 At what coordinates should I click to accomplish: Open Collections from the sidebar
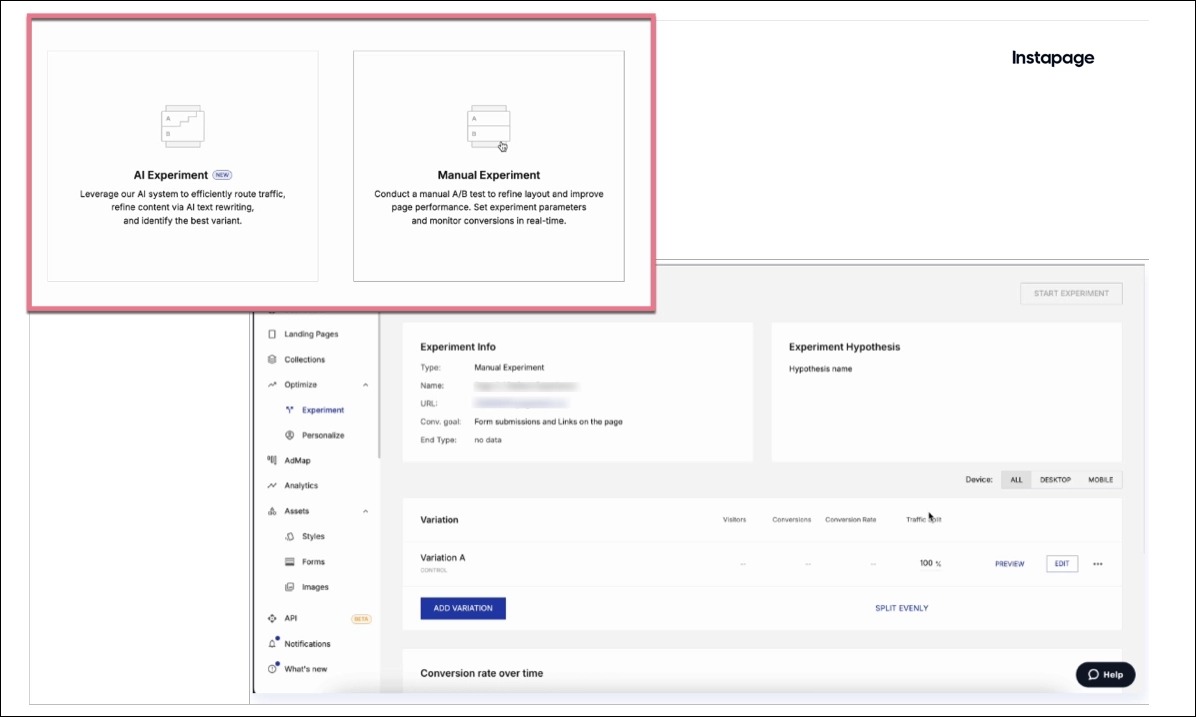pyautogui.click(x=272, y=359)
